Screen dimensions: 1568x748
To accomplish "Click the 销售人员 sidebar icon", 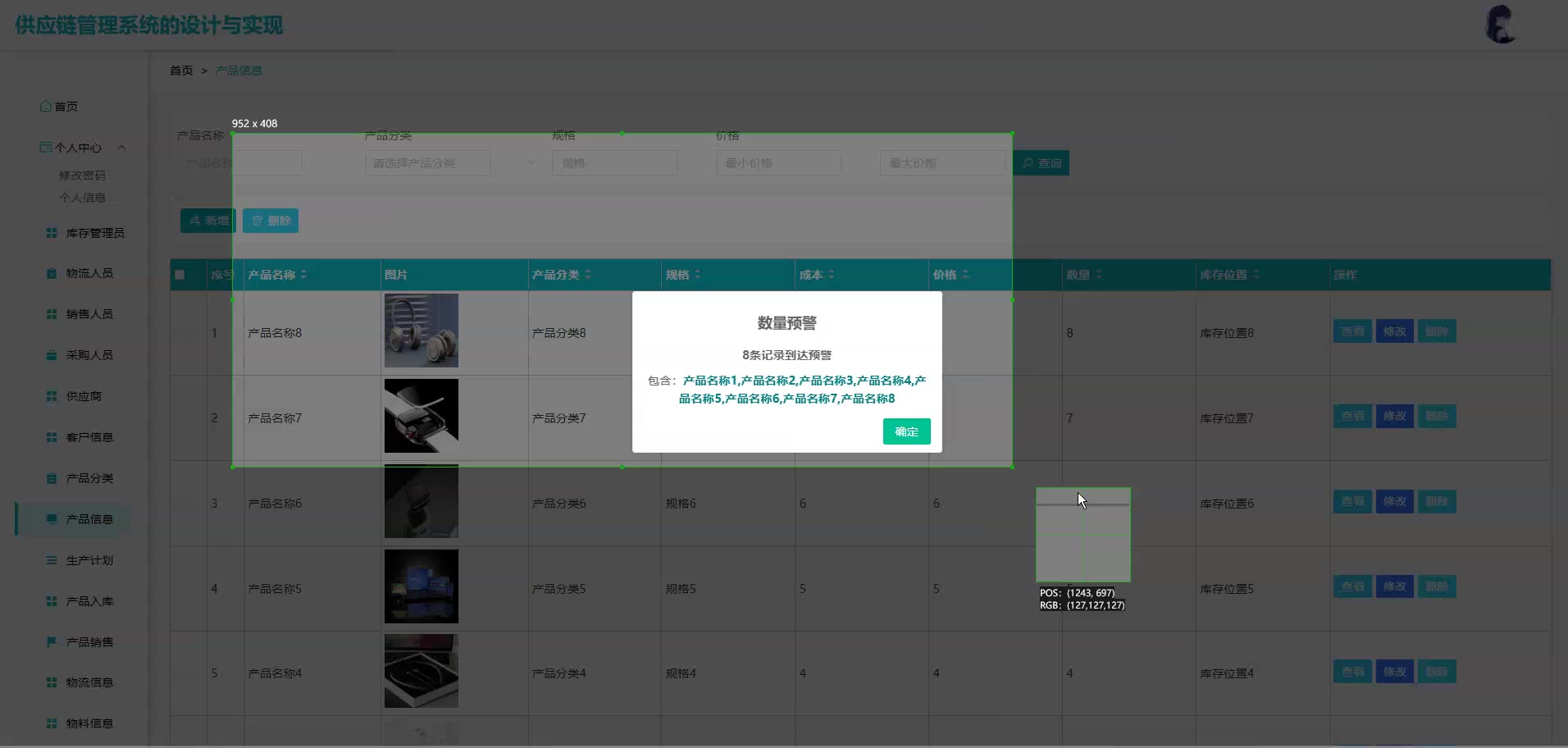I will (52, 314).
